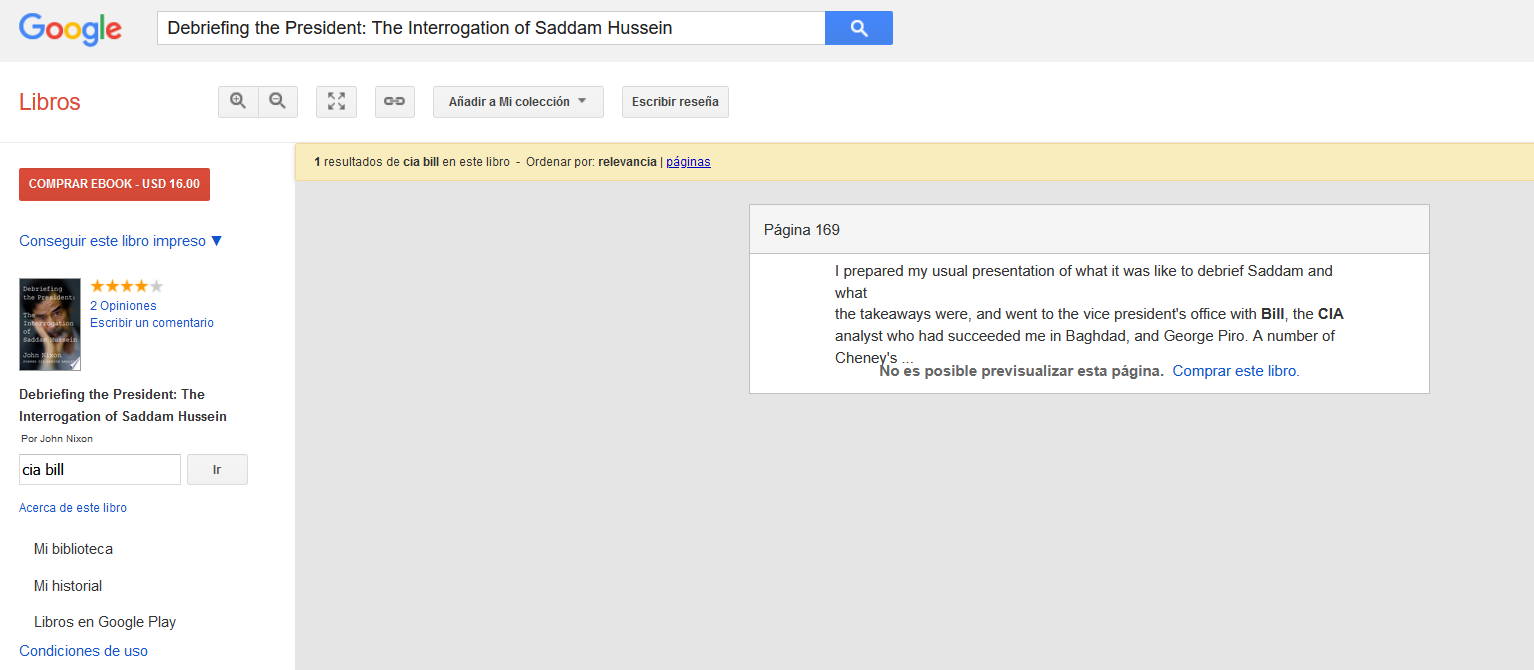Open Condiciones de uso link
1534x670 pixels.
coord(83,651)
